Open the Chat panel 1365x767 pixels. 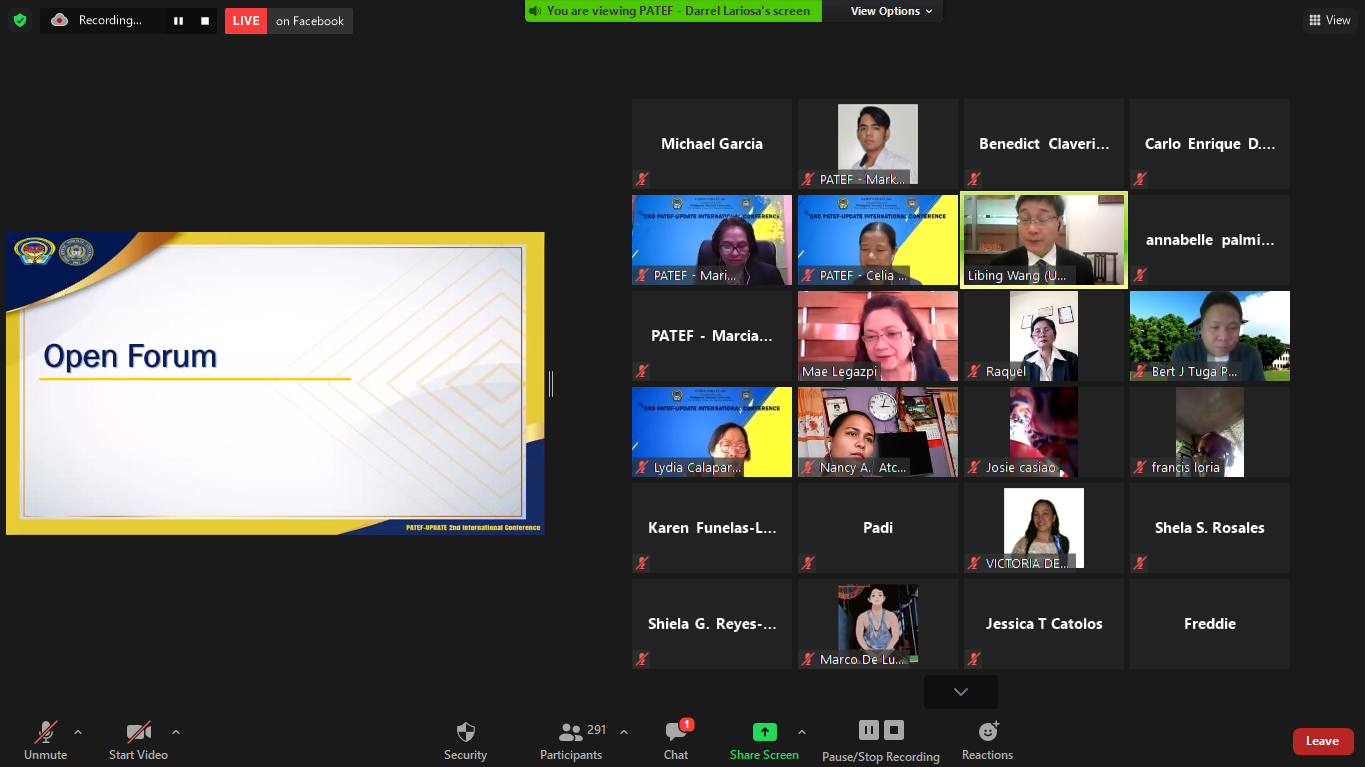point(676,741)
